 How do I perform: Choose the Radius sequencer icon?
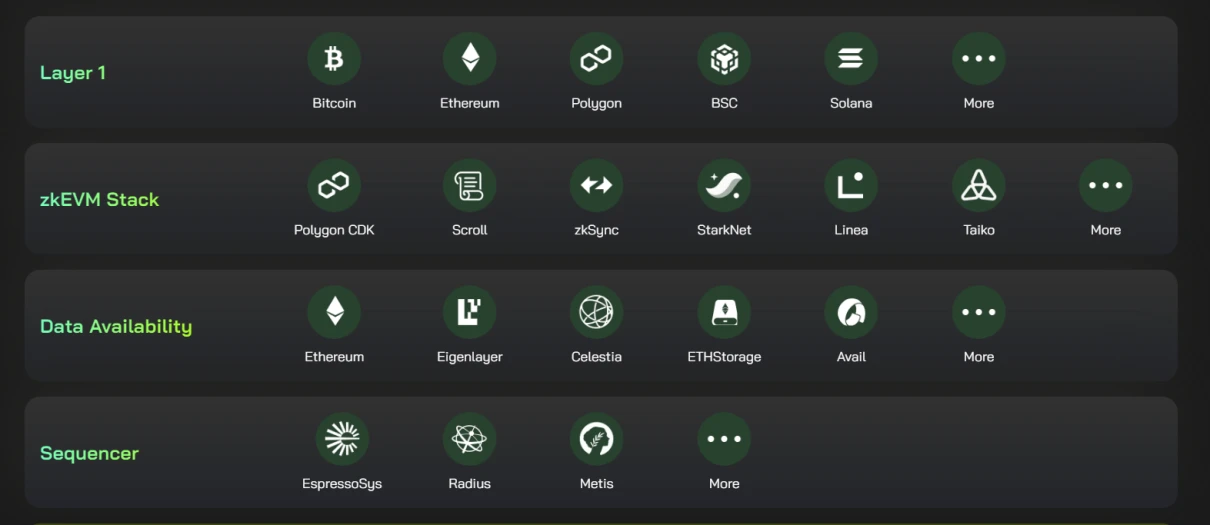pyautogui.click(x=469, y=440)
